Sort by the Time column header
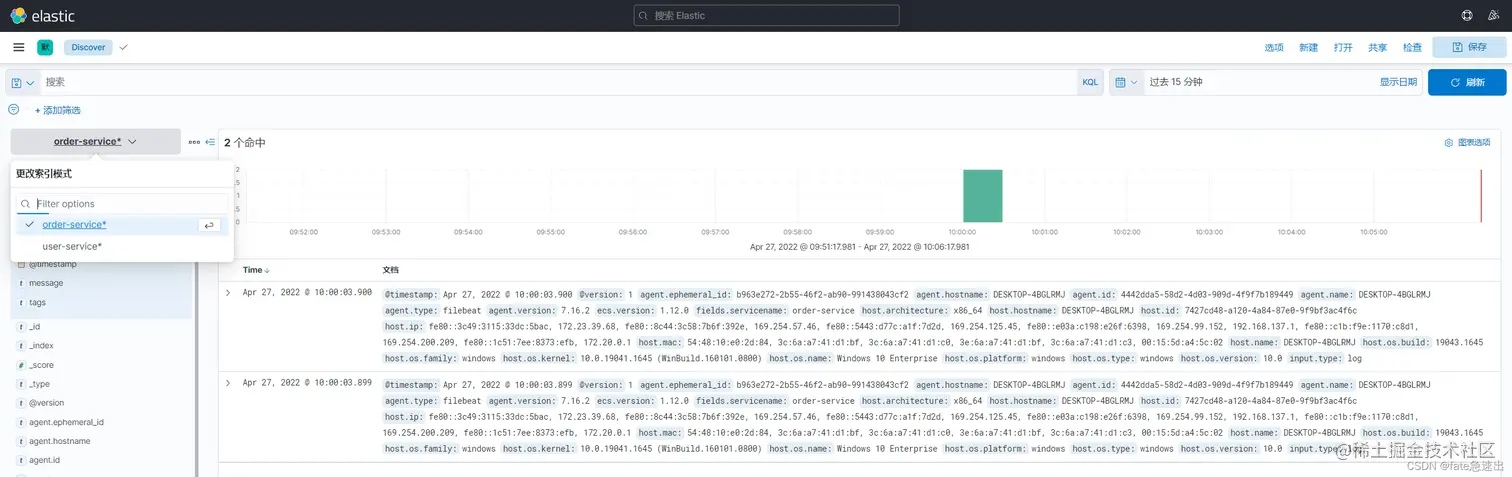The image size is (1512, 477). click(257, 270)
